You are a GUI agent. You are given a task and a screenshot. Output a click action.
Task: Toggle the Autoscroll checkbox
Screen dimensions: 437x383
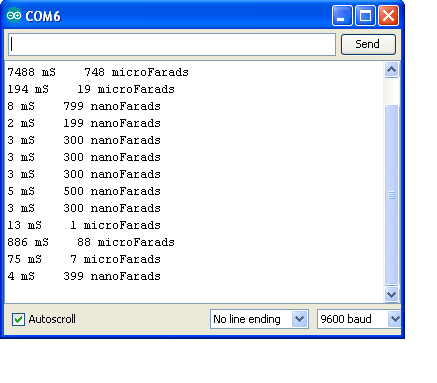pos(18,319)
